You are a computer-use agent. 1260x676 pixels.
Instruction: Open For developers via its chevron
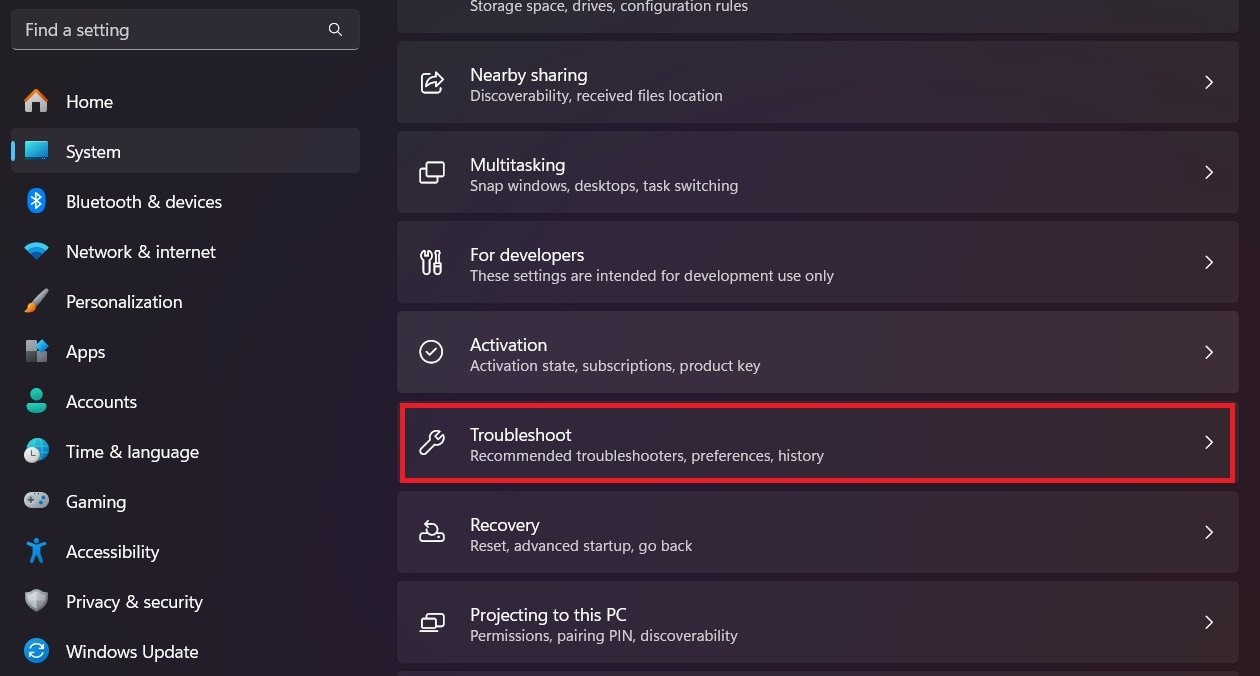pos(1209,262)
